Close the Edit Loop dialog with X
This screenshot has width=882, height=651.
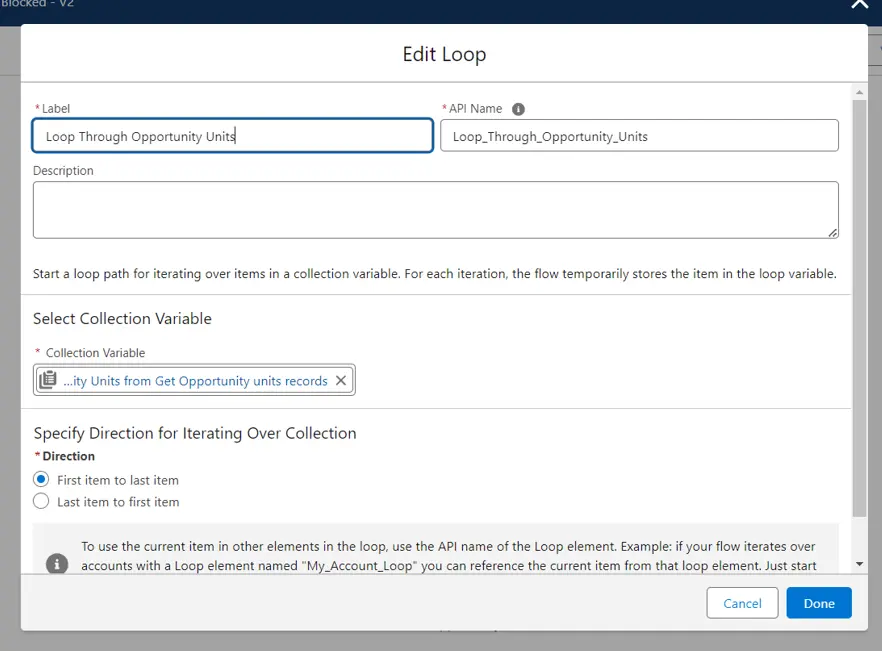[x=859, y=5]
